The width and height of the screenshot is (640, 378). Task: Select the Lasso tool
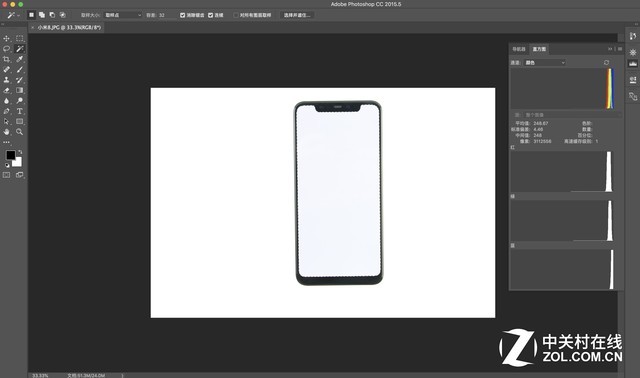pyautogui.click(x=7, y=49)
